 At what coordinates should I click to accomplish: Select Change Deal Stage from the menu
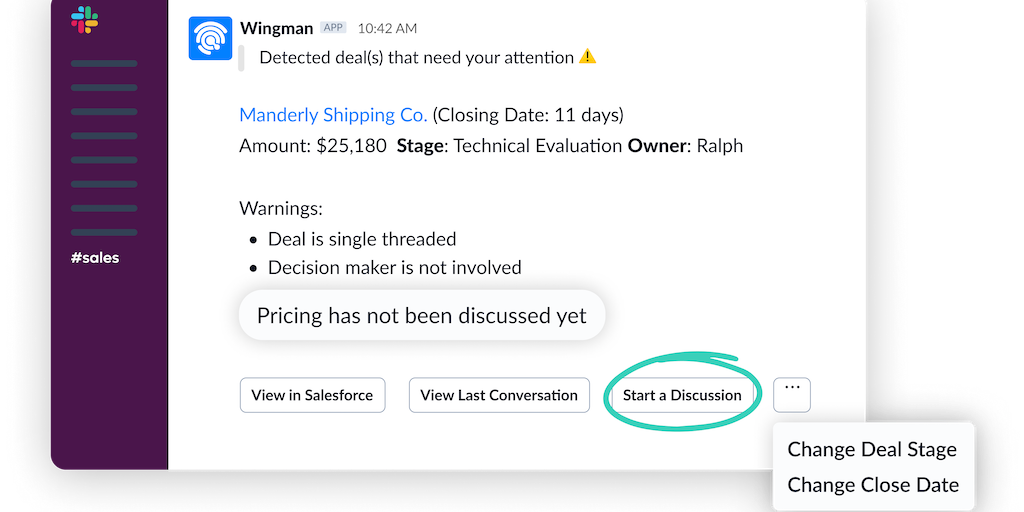tap(871, 450)
